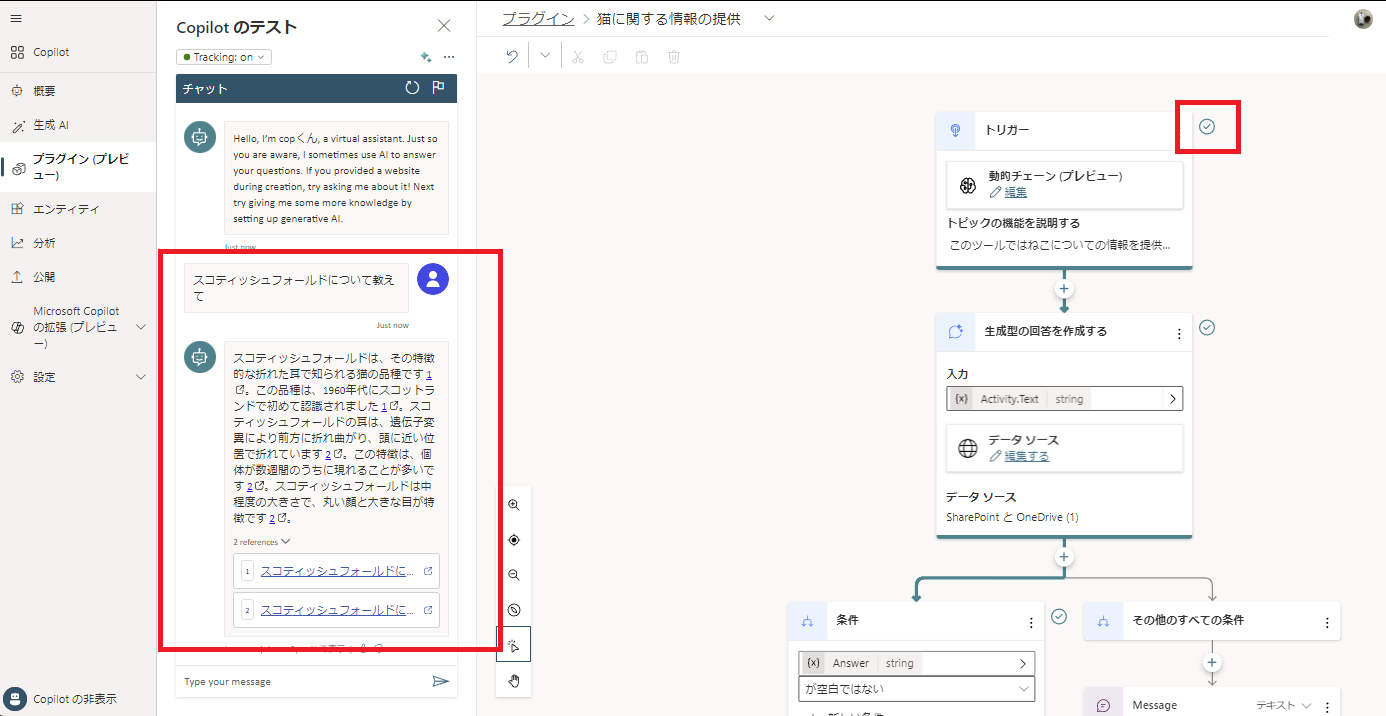Click the flag icon in the chat header

click(437, 88)
